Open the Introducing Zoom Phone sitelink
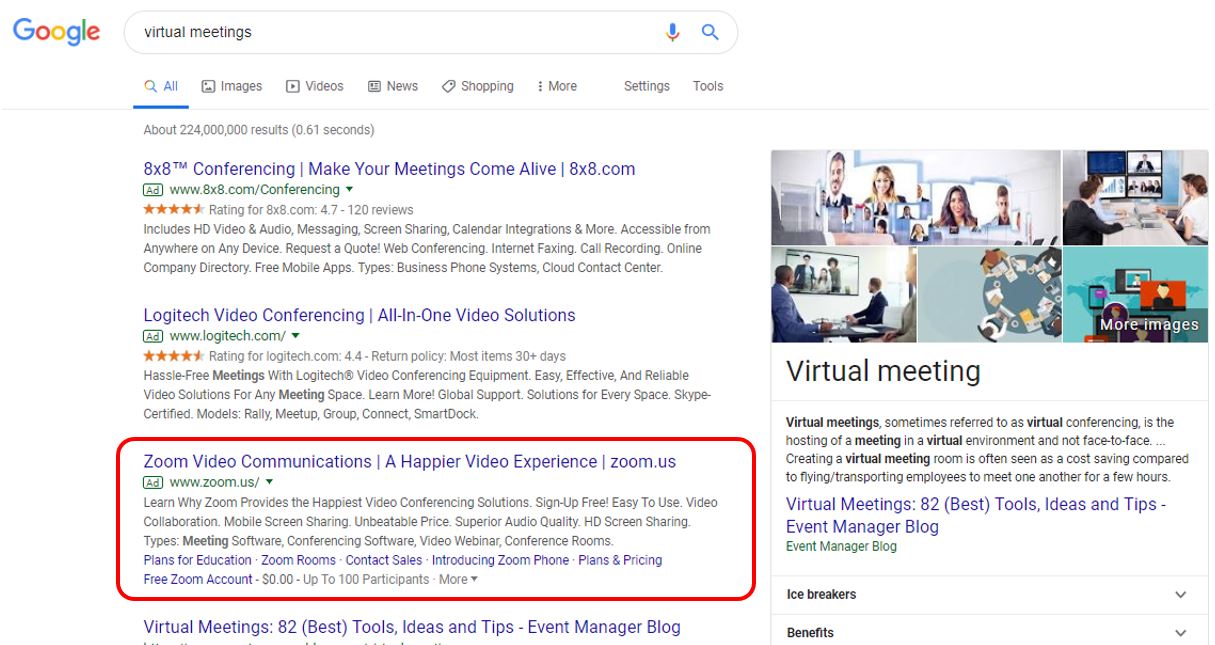This screenshot has height=645, width=1215. point(500,560)
